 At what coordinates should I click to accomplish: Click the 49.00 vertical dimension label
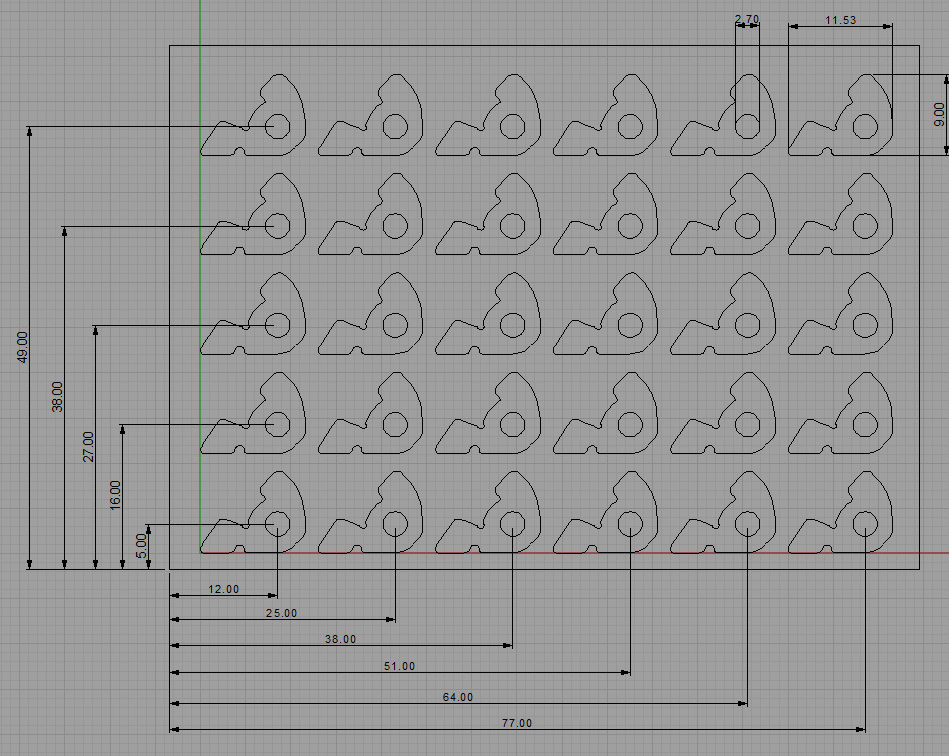click(23, 347)
